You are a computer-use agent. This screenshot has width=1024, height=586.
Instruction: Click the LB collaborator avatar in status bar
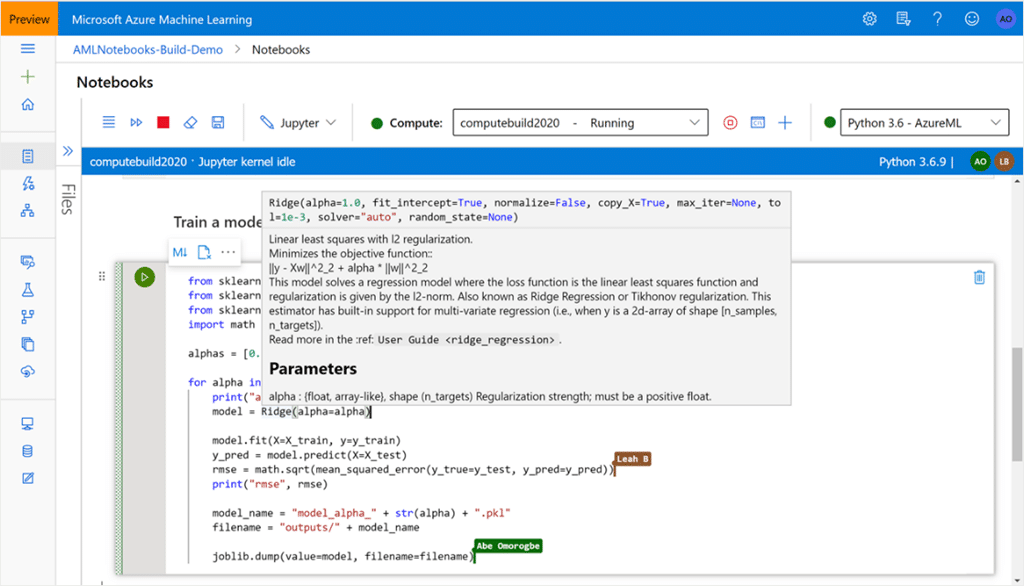(1004, 161)
